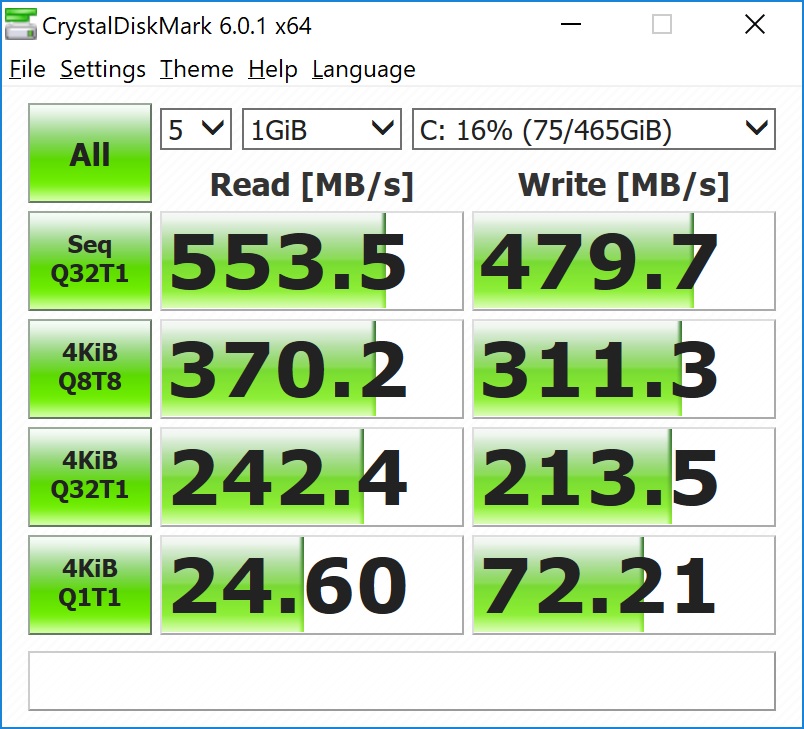This screenshot has width=804, height=729.
Task: Click the 4KiB Q32T1 read result 242.4
Action: [x=312, y=477]
